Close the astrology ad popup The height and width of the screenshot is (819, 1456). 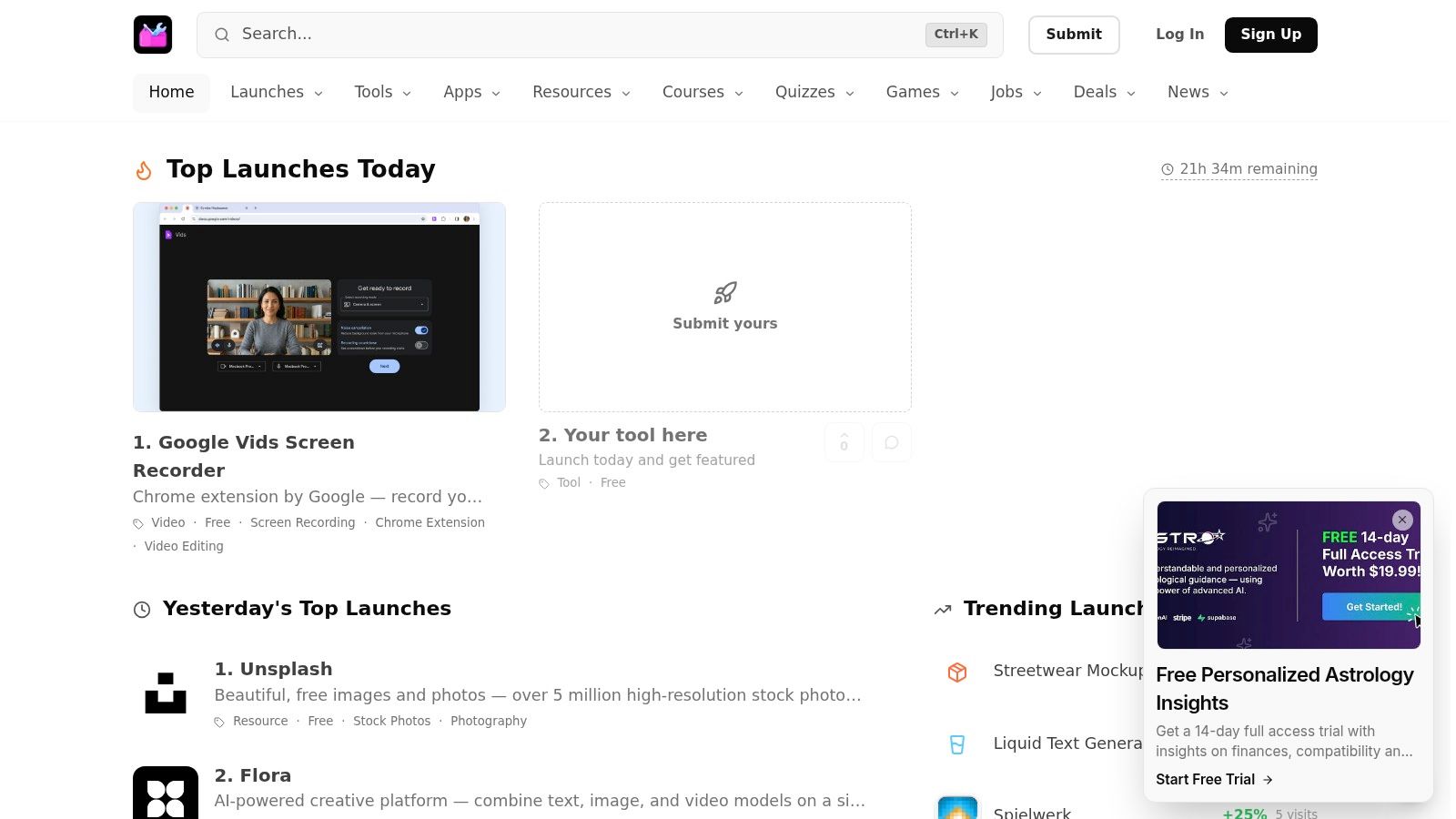(1402, 520)
